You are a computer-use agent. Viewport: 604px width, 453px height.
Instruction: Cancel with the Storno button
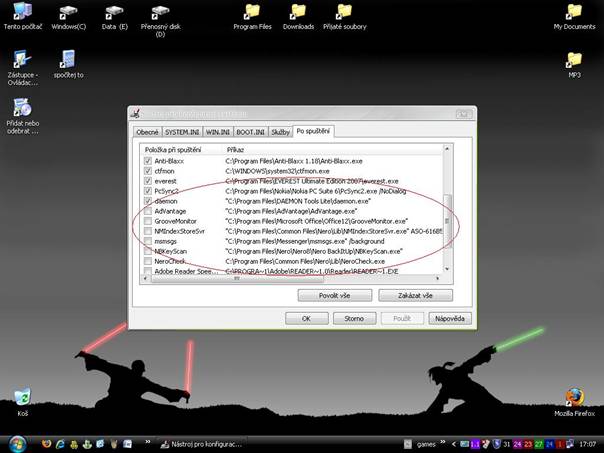354,319
